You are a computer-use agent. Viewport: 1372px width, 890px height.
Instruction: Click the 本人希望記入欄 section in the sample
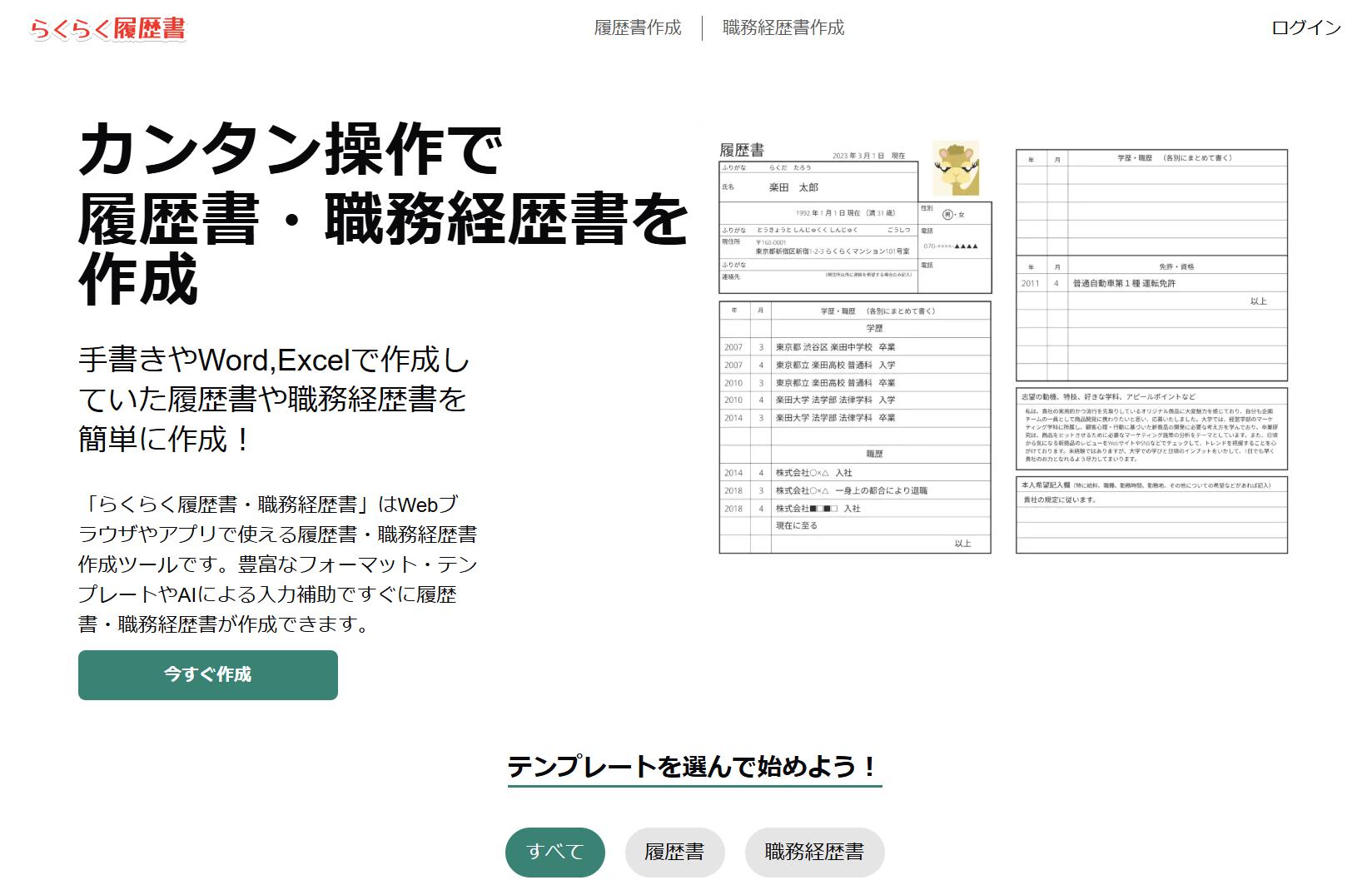coord(1151,485)
